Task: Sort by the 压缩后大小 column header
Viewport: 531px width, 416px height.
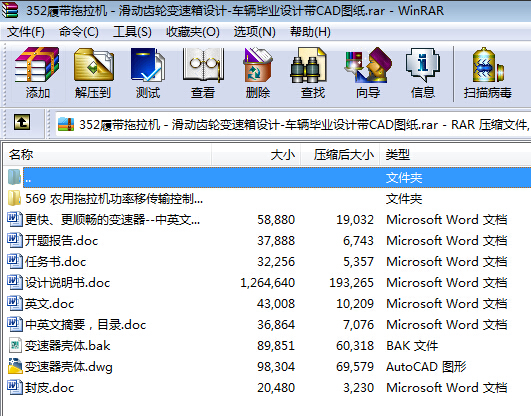Action: click(x=340, y=155)
